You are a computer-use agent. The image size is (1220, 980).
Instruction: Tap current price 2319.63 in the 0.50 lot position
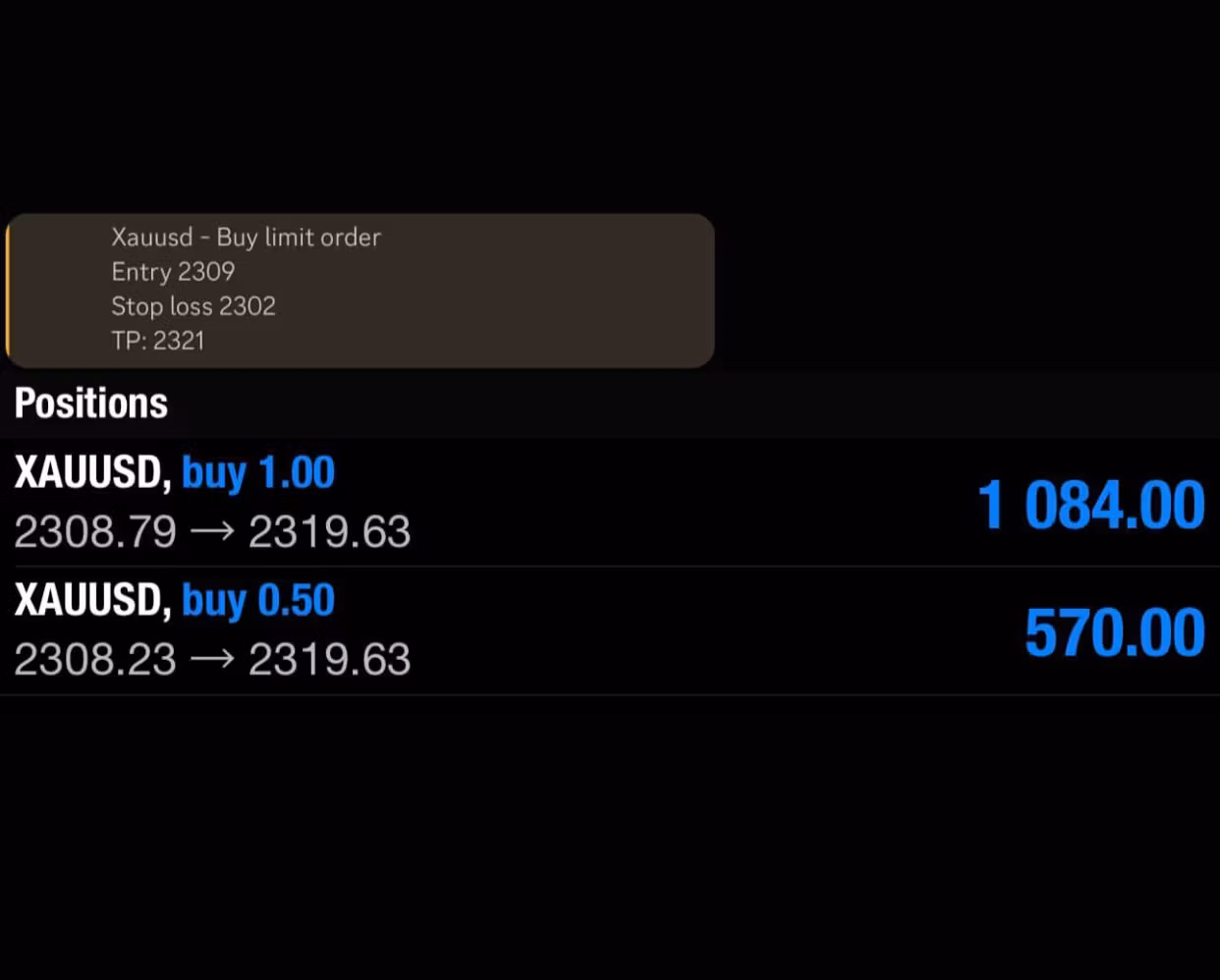click(329, 659)
